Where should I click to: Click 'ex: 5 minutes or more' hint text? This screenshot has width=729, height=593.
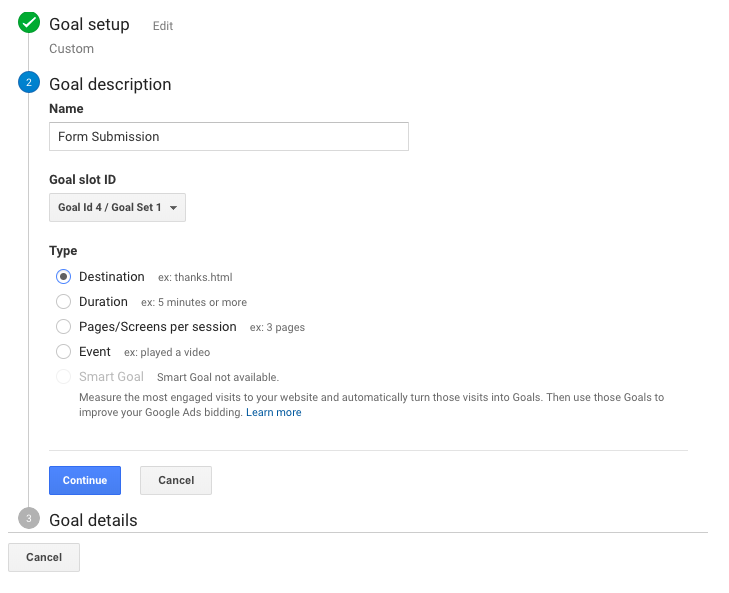194,303
